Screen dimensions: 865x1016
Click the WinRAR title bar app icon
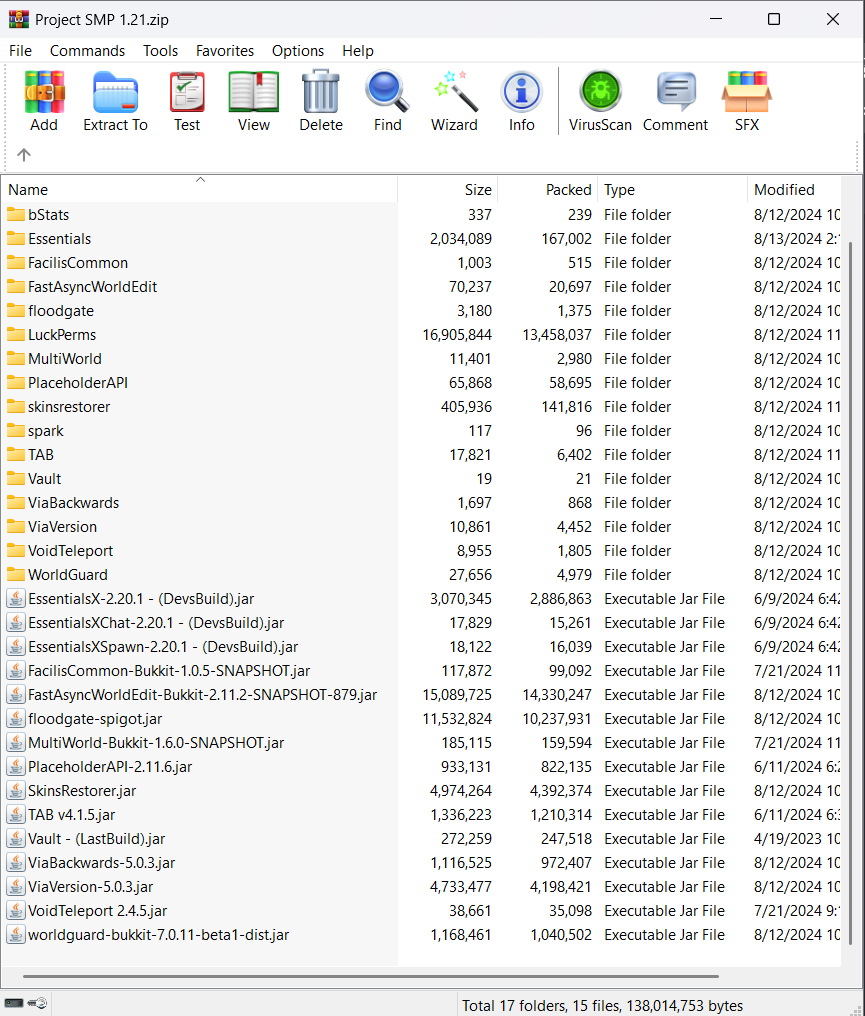[19, 19]
